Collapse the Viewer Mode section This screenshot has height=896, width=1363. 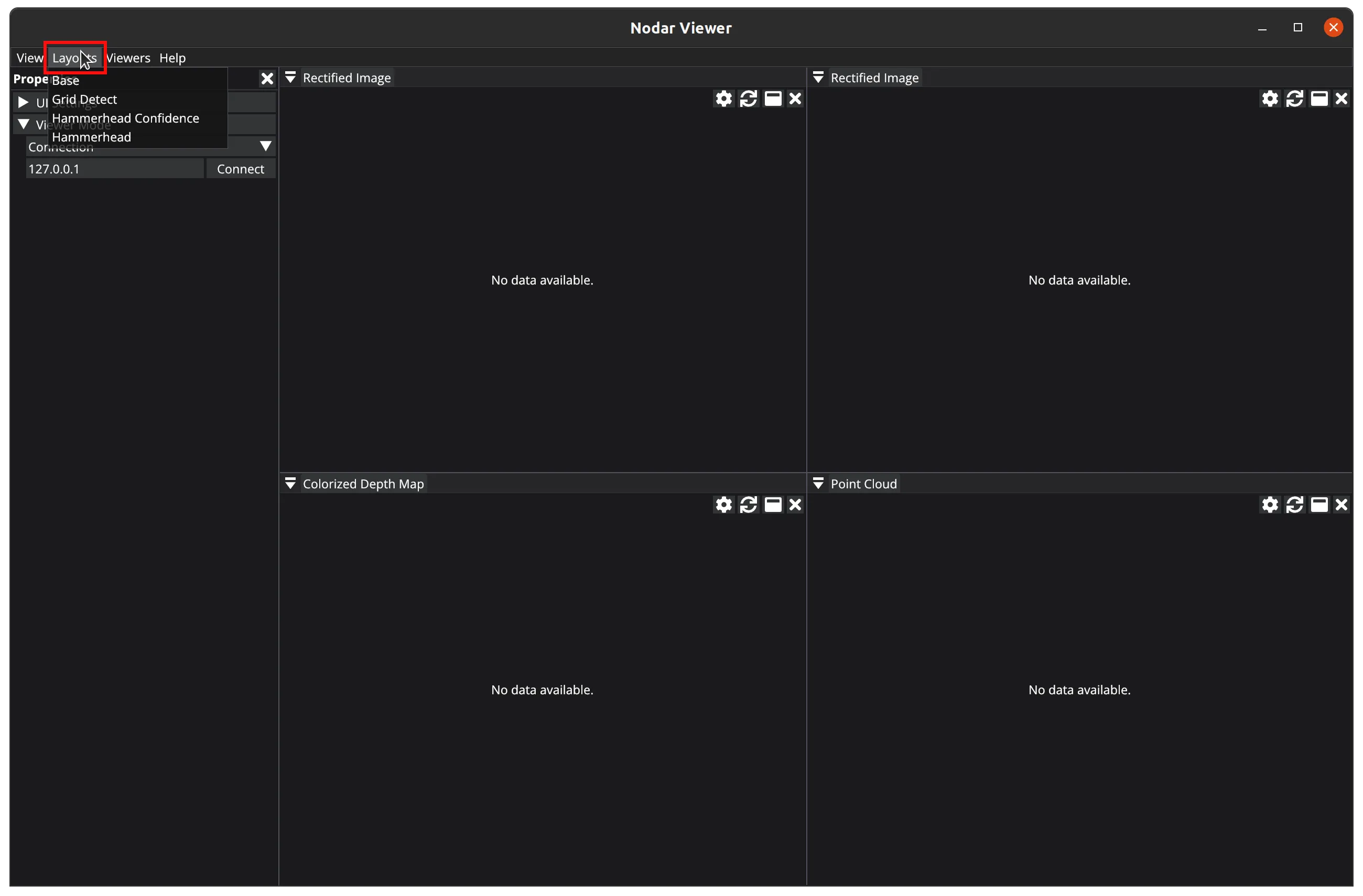coord(24,124)
